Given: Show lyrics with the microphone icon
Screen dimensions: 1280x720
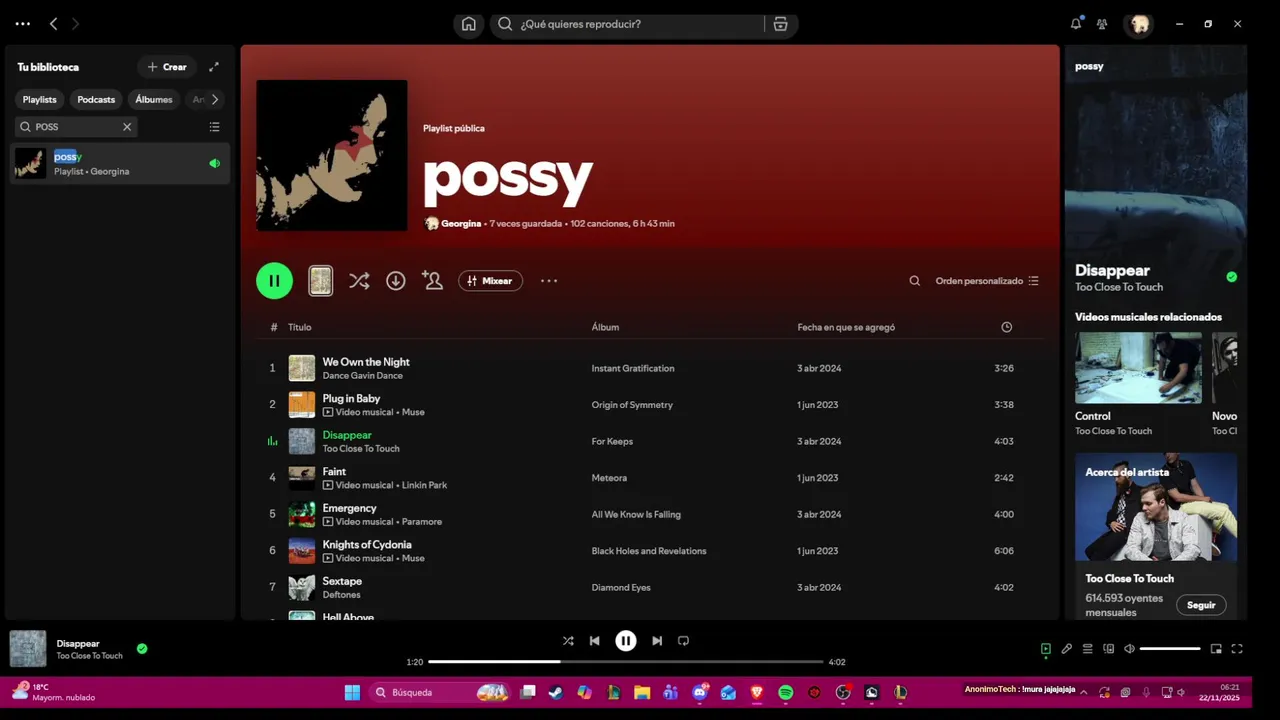Looking at the screenshot, I should pyautogui.click(x=1067, y=649).
